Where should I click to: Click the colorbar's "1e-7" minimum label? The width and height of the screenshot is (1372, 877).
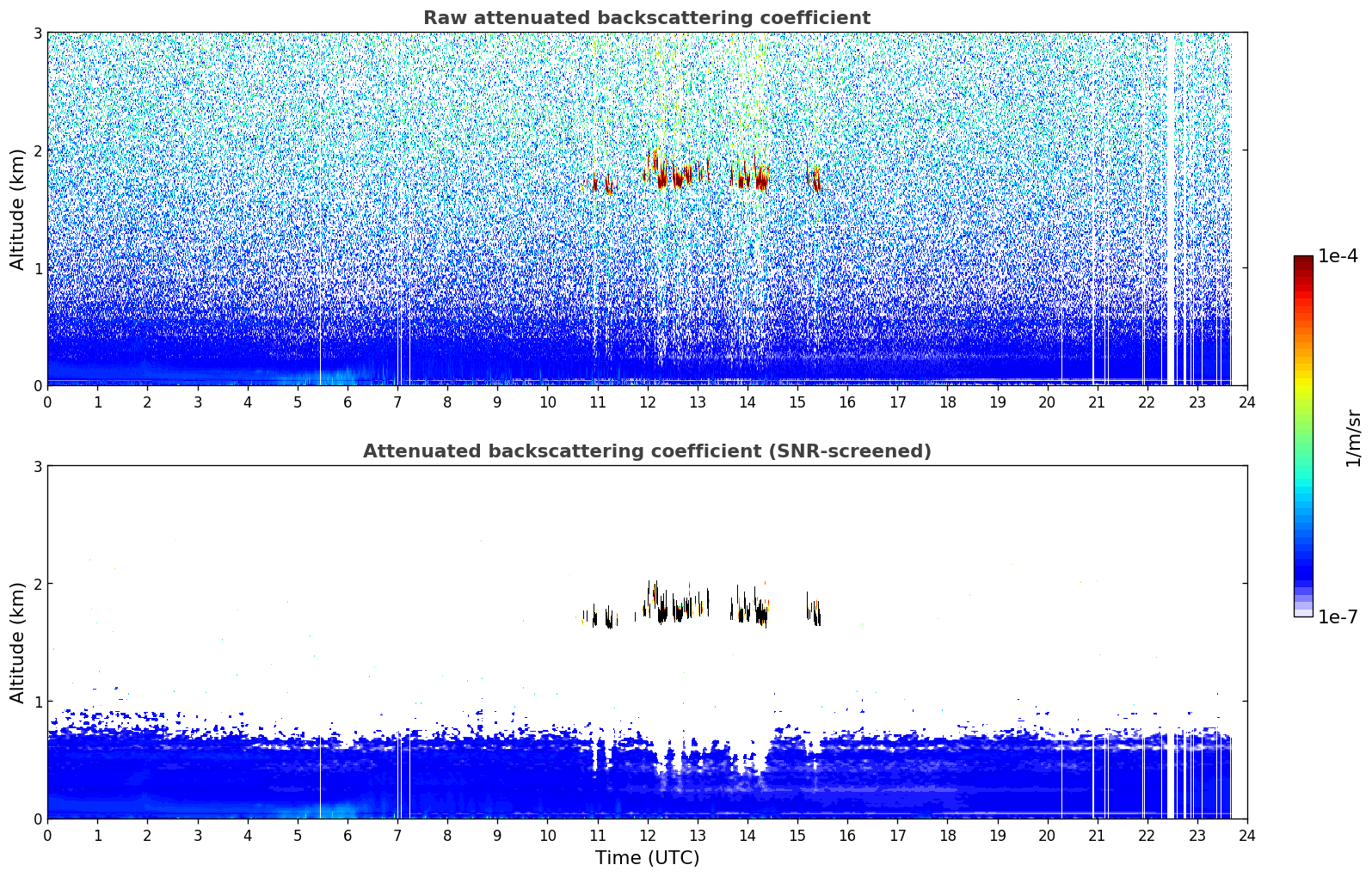1337,616
